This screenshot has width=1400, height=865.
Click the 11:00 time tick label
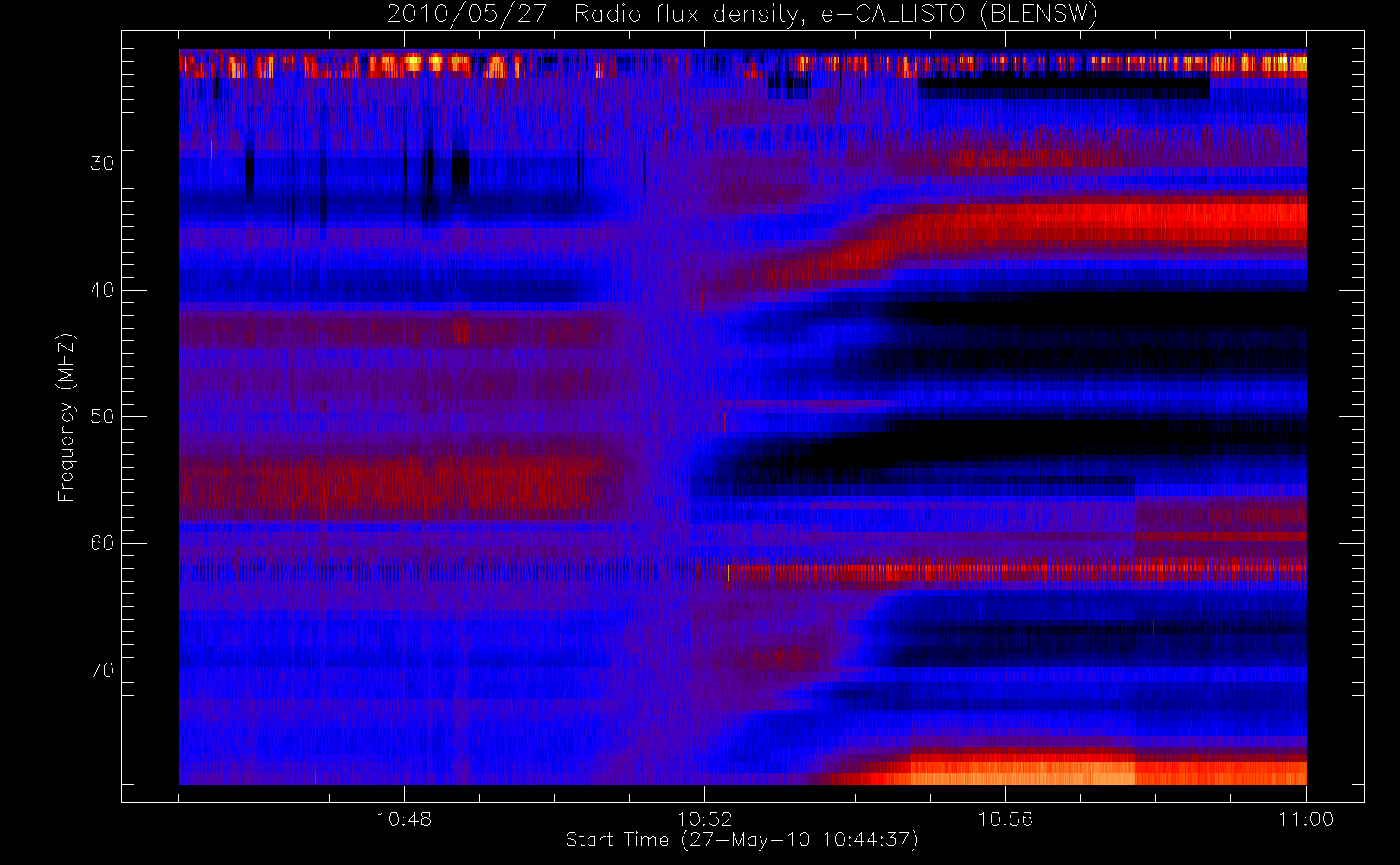coord(1306,819)
